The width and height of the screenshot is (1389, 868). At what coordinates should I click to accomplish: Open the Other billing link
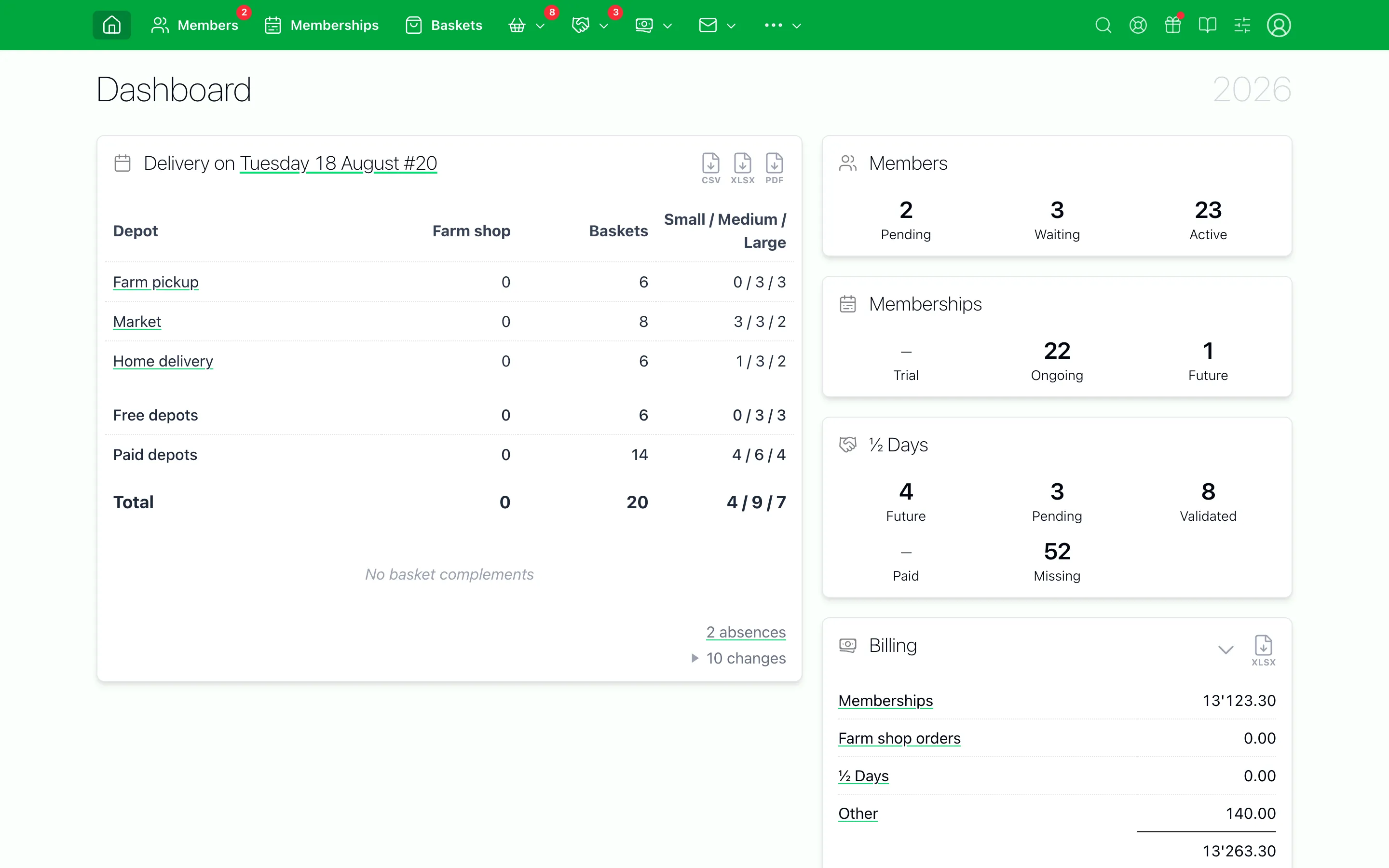(x=858, y=814)
